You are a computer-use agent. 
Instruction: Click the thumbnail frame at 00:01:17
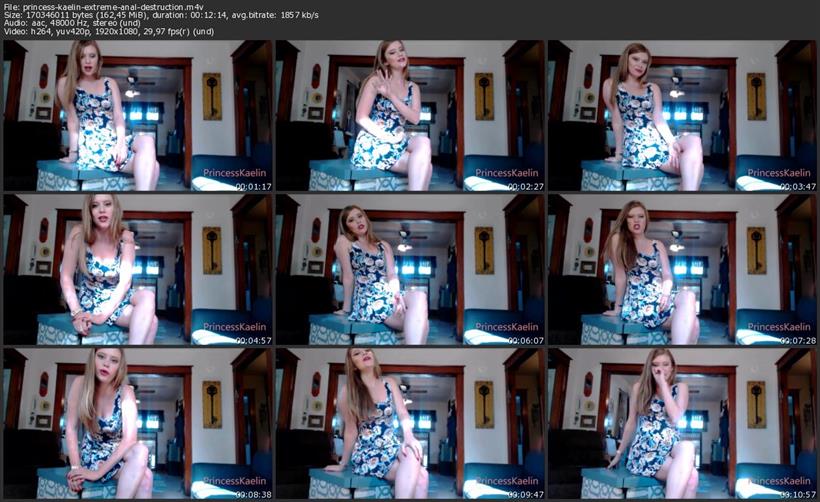pyautogui.click(x=138, y=115)
